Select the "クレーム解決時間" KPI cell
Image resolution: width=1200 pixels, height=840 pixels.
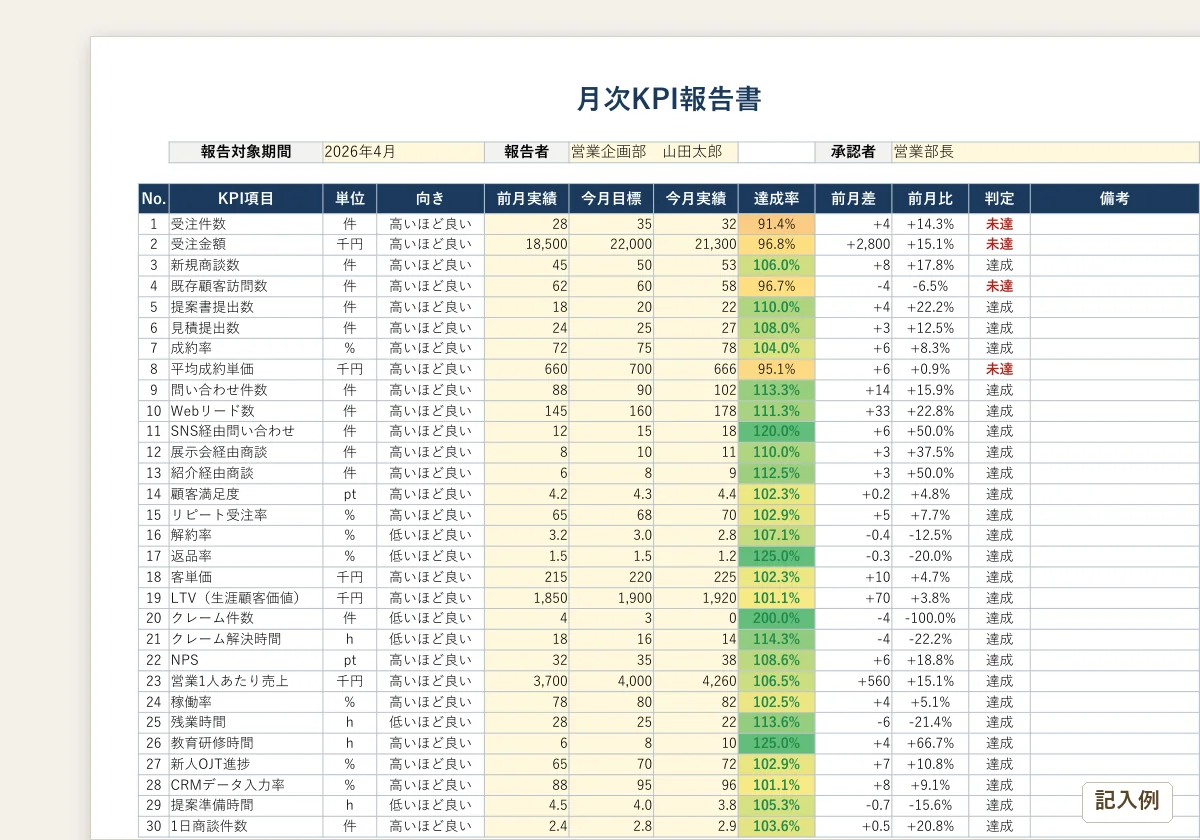coord(246,639)
